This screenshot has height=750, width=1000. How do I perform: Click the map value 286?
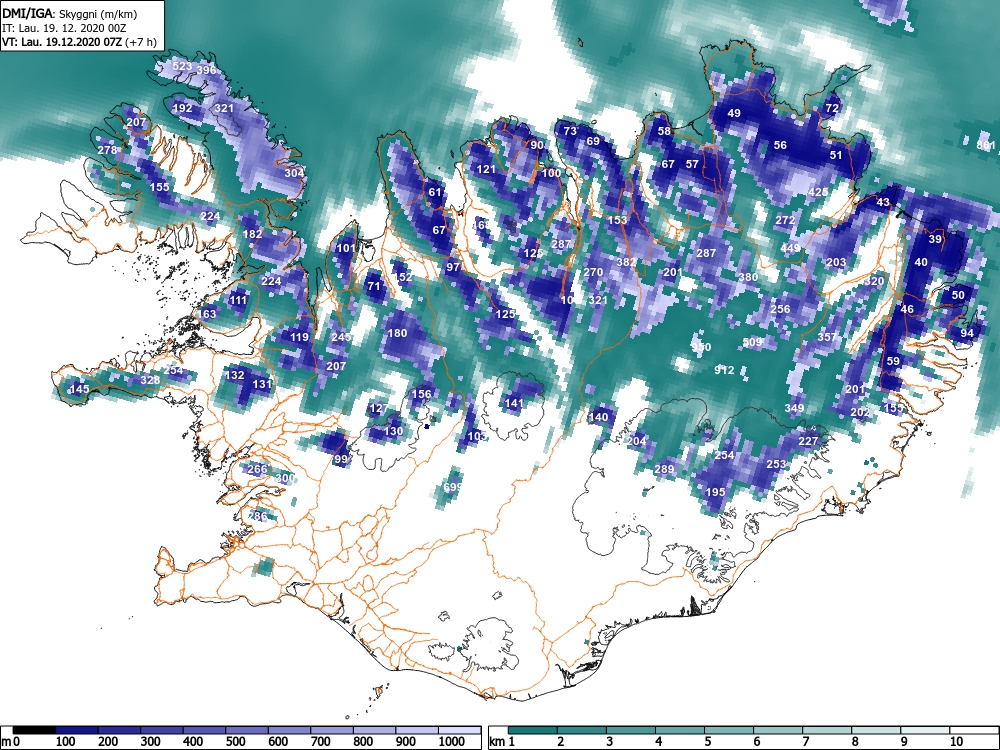tap(257, 516)
